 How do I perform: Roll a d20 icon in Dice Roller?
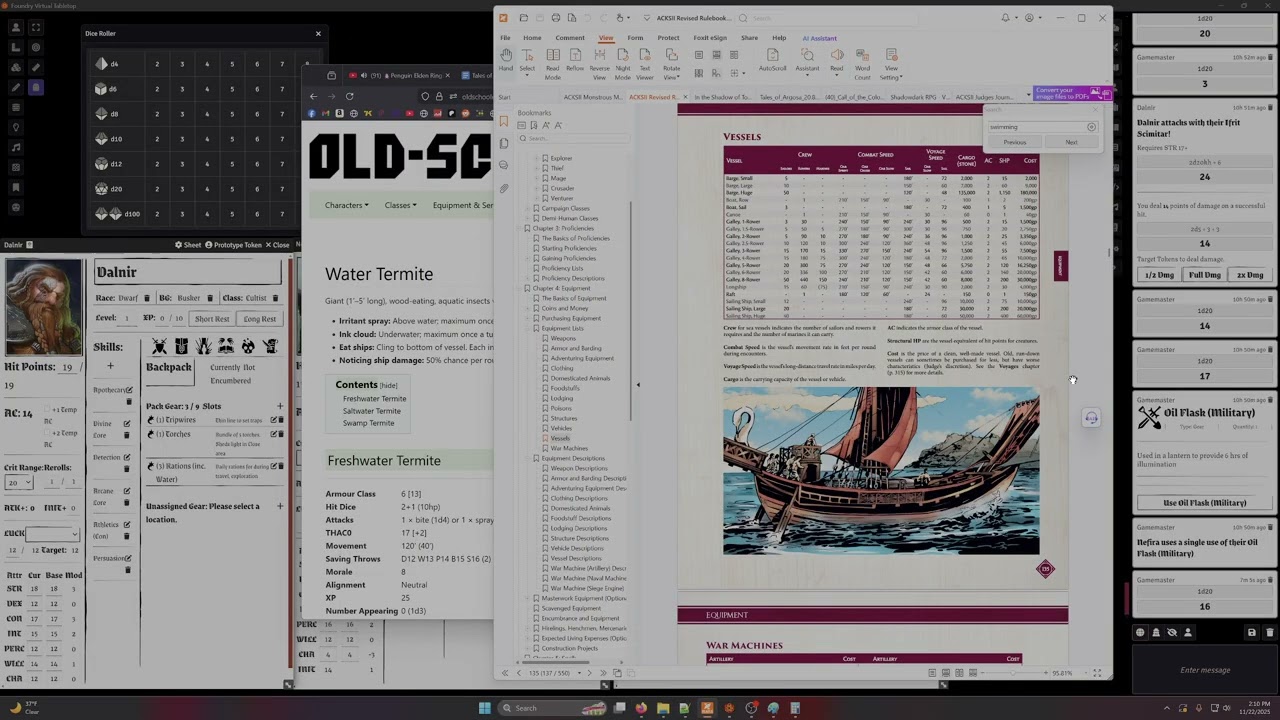click(x=102, y=189)
